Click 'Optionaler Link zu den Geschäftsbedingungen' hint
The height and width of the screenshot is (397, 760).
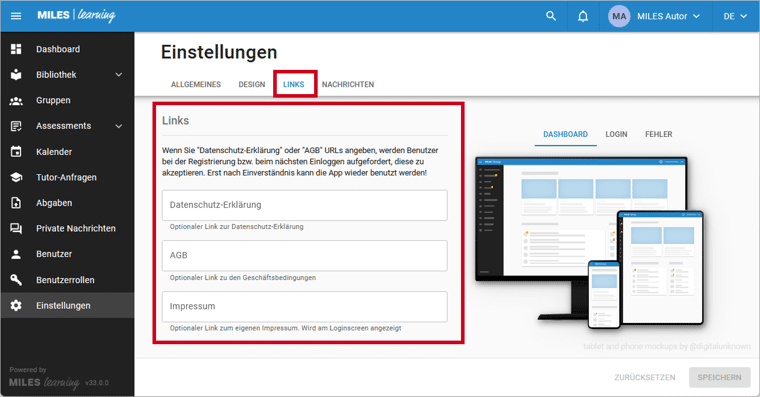(x=243, y=277)
